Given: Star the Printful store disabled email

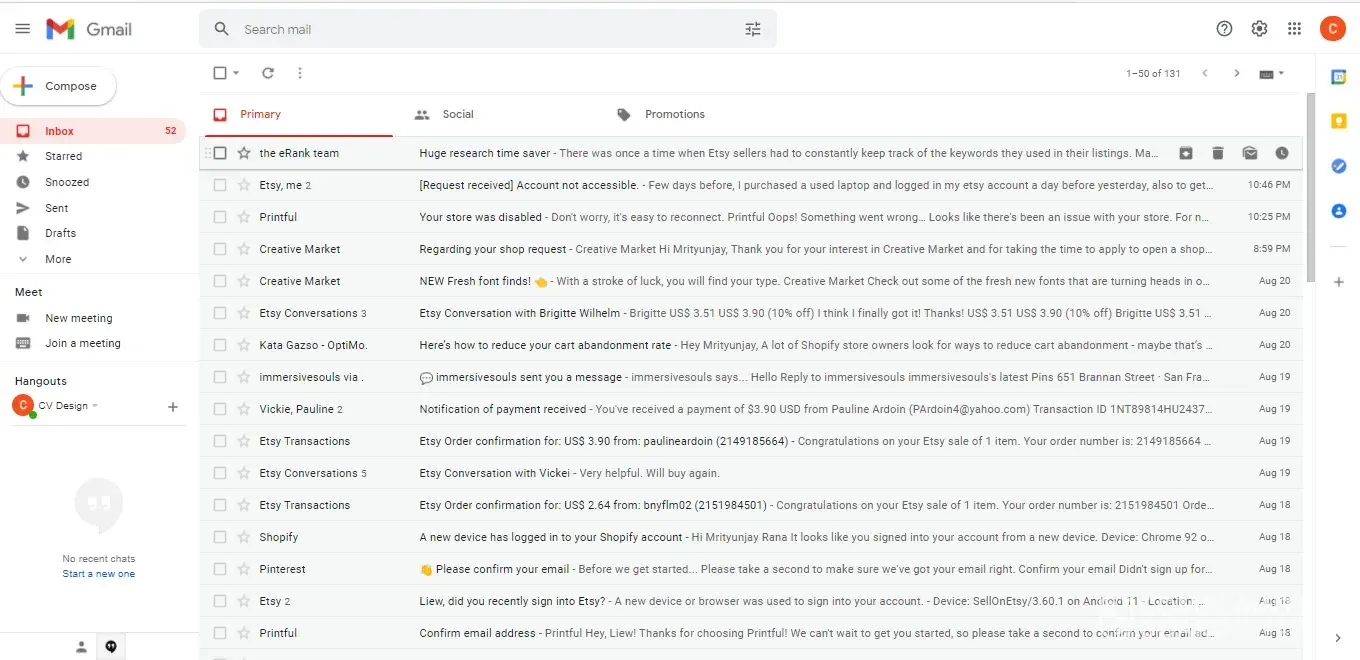Looking at the screenshot, I should tap(244, 217).
